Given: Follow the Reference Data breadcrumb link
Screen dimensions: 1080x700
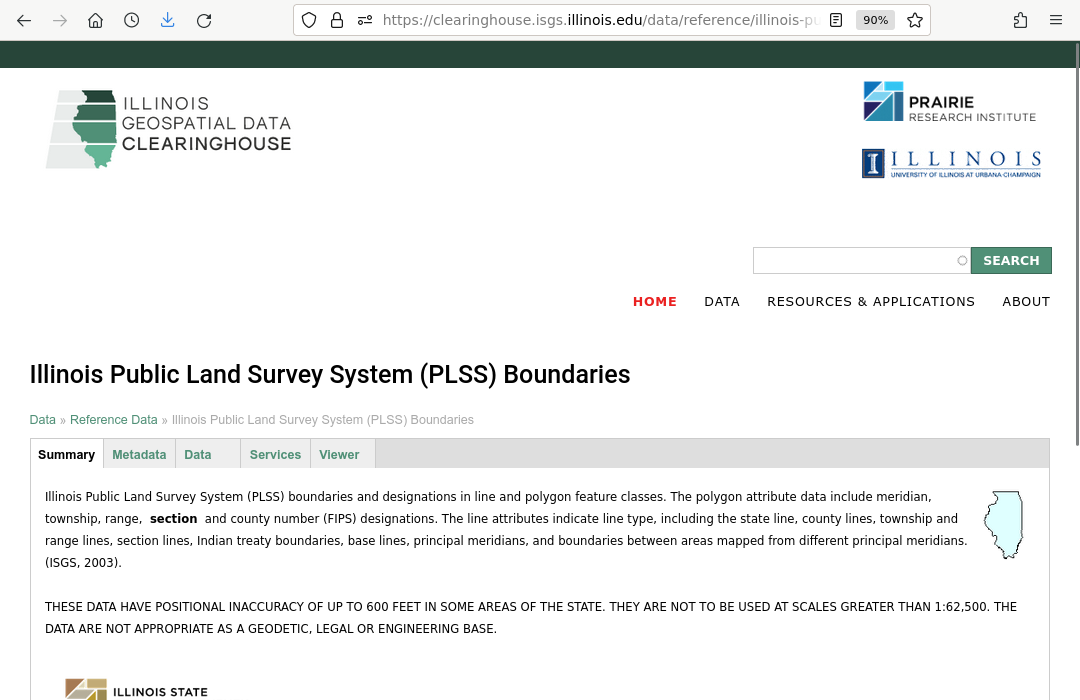Looking at the screenshot, I should pos(113,420).
